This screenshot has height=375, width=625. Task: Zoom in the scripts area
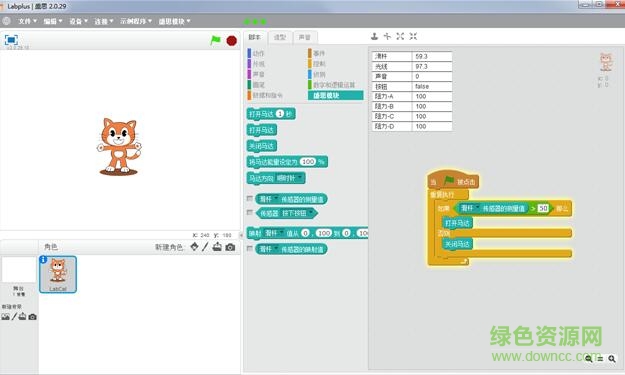coord(612,359)
